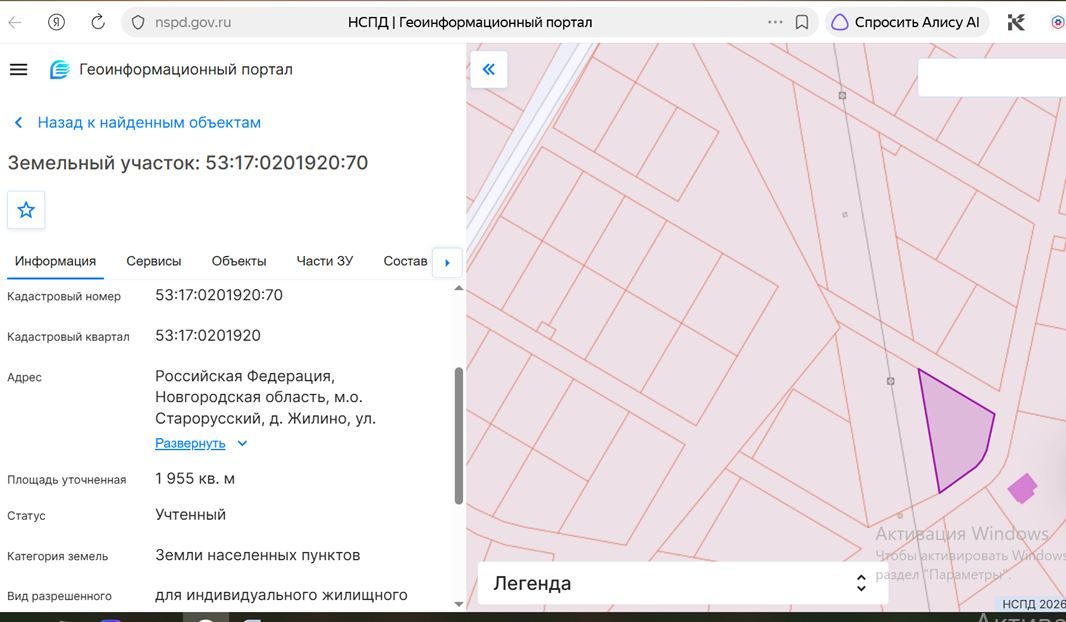Click Спросить Алису AI button
Viewport: 1066px width, 622px height.
click(906, 22)
